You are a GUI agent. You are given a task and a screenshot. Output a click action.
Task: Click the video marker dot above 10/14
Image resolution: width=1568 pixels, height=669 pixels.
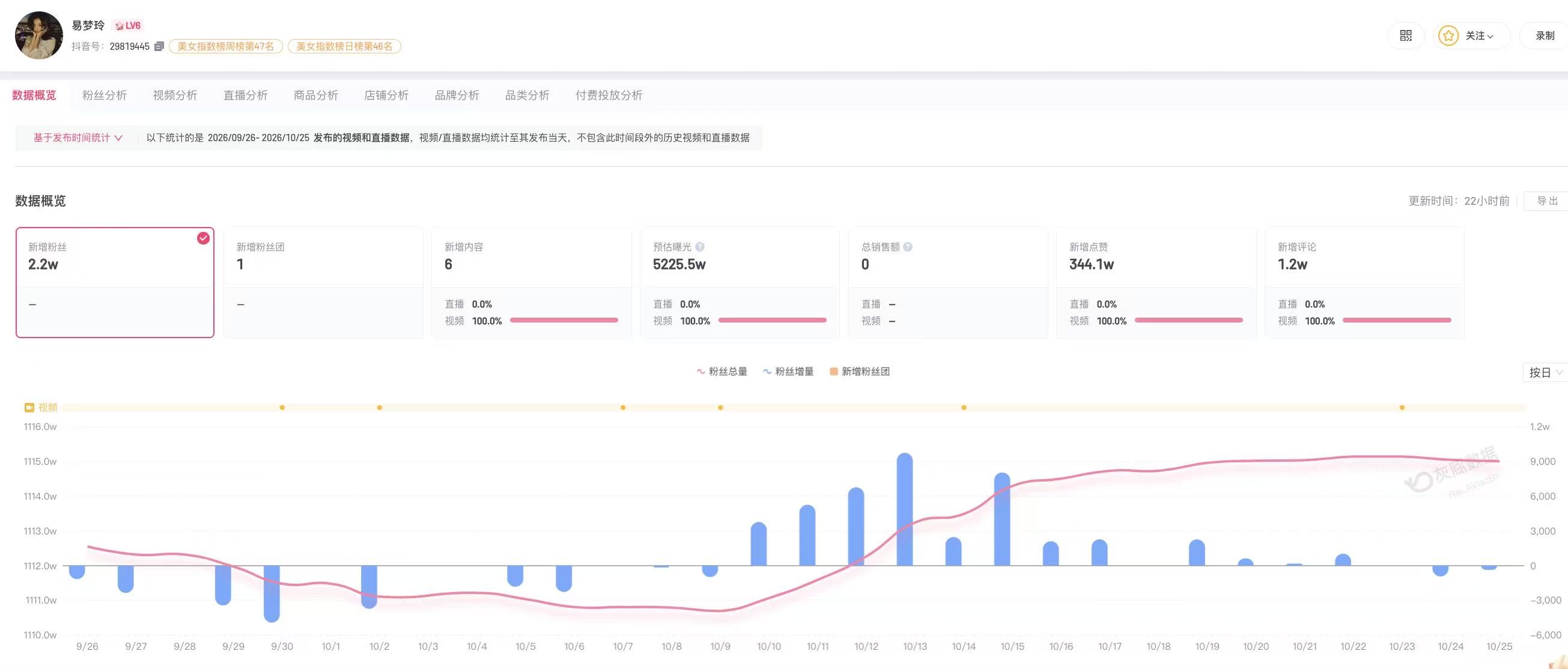click(964, 407)
